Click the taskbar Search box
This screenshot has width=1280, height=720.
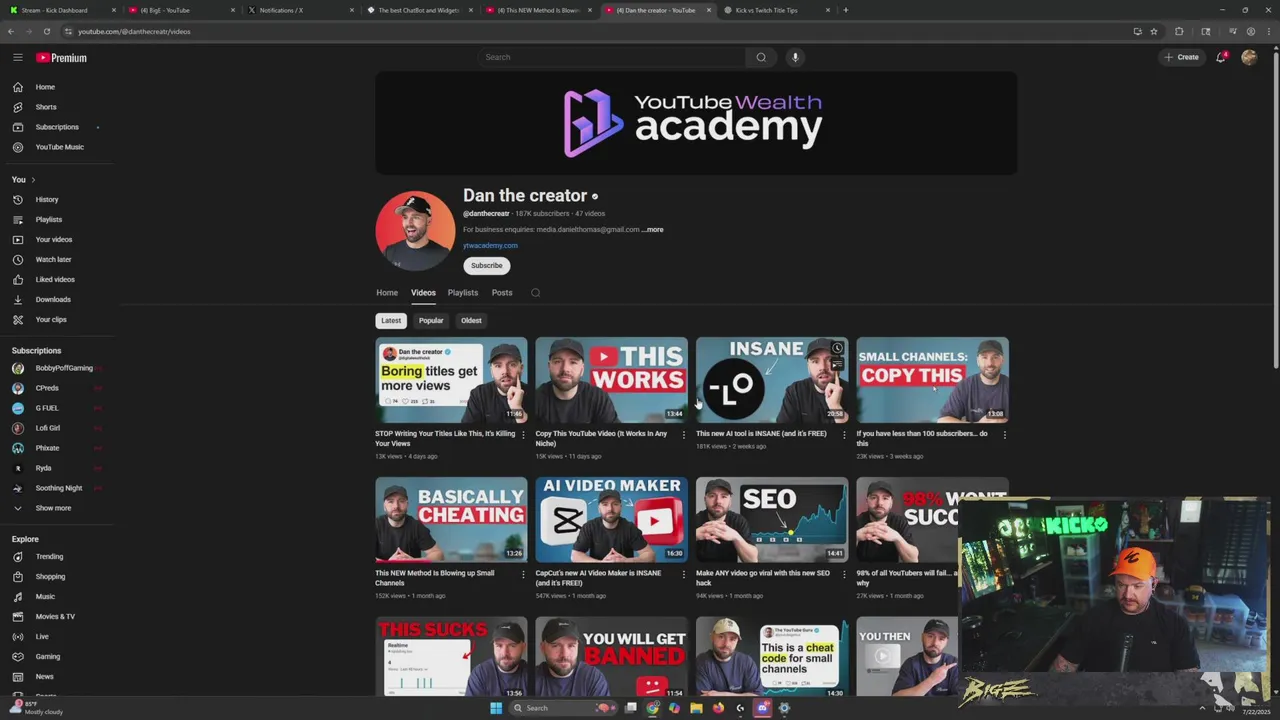click(x=563, y=708)
